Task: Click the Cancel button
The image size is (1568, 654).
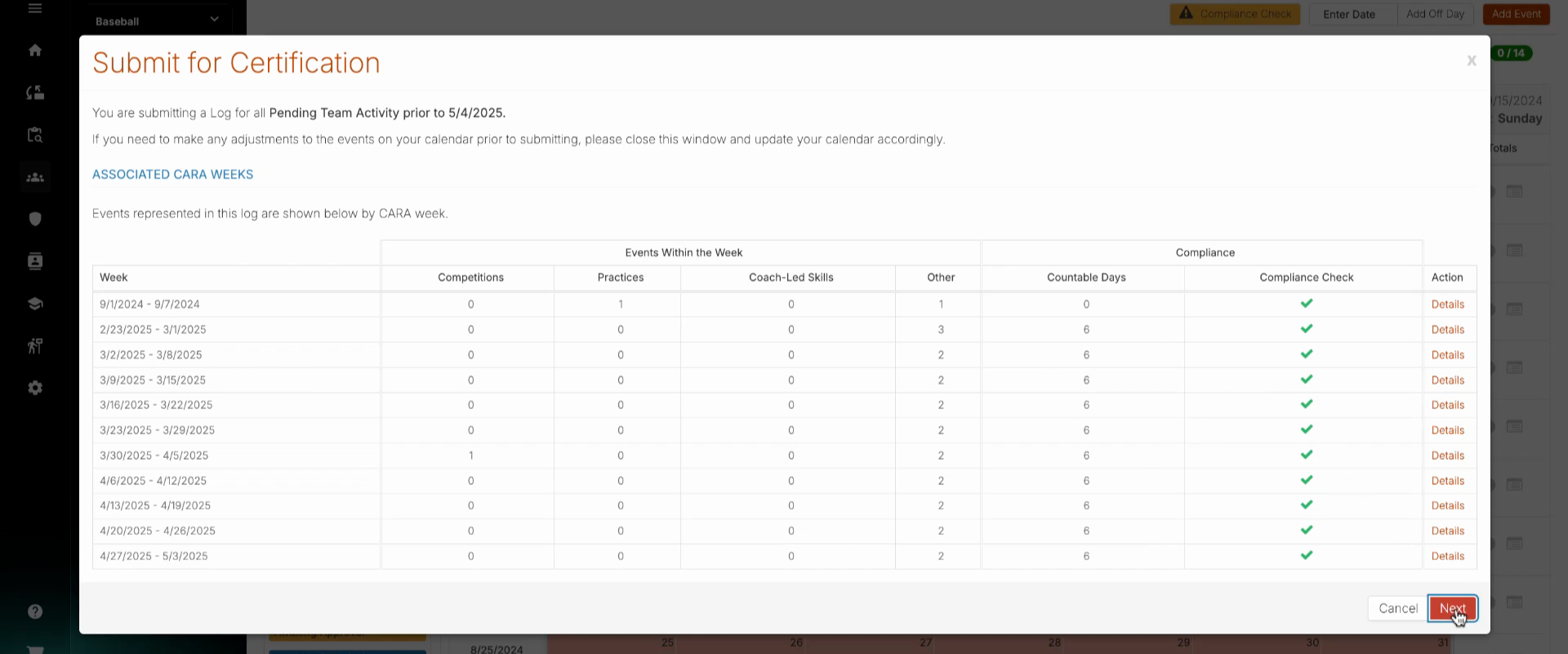Action: coord(1398,608)
